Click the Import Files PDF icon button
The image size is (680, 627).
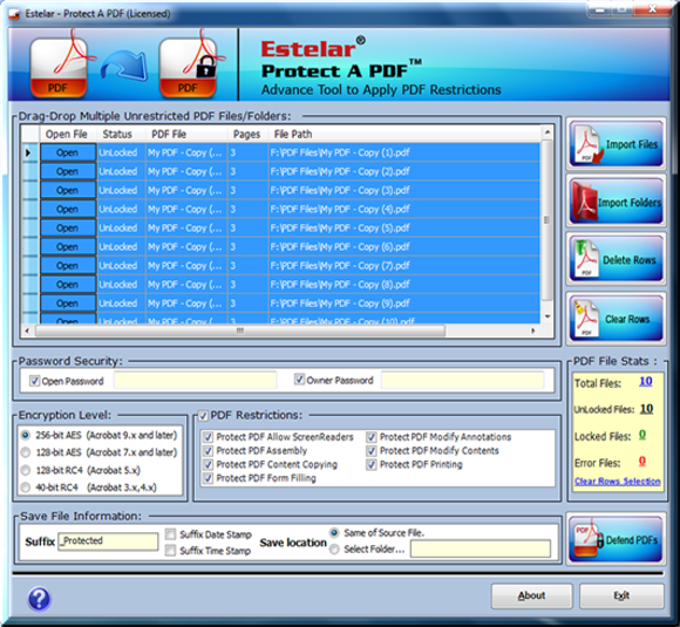616,144
